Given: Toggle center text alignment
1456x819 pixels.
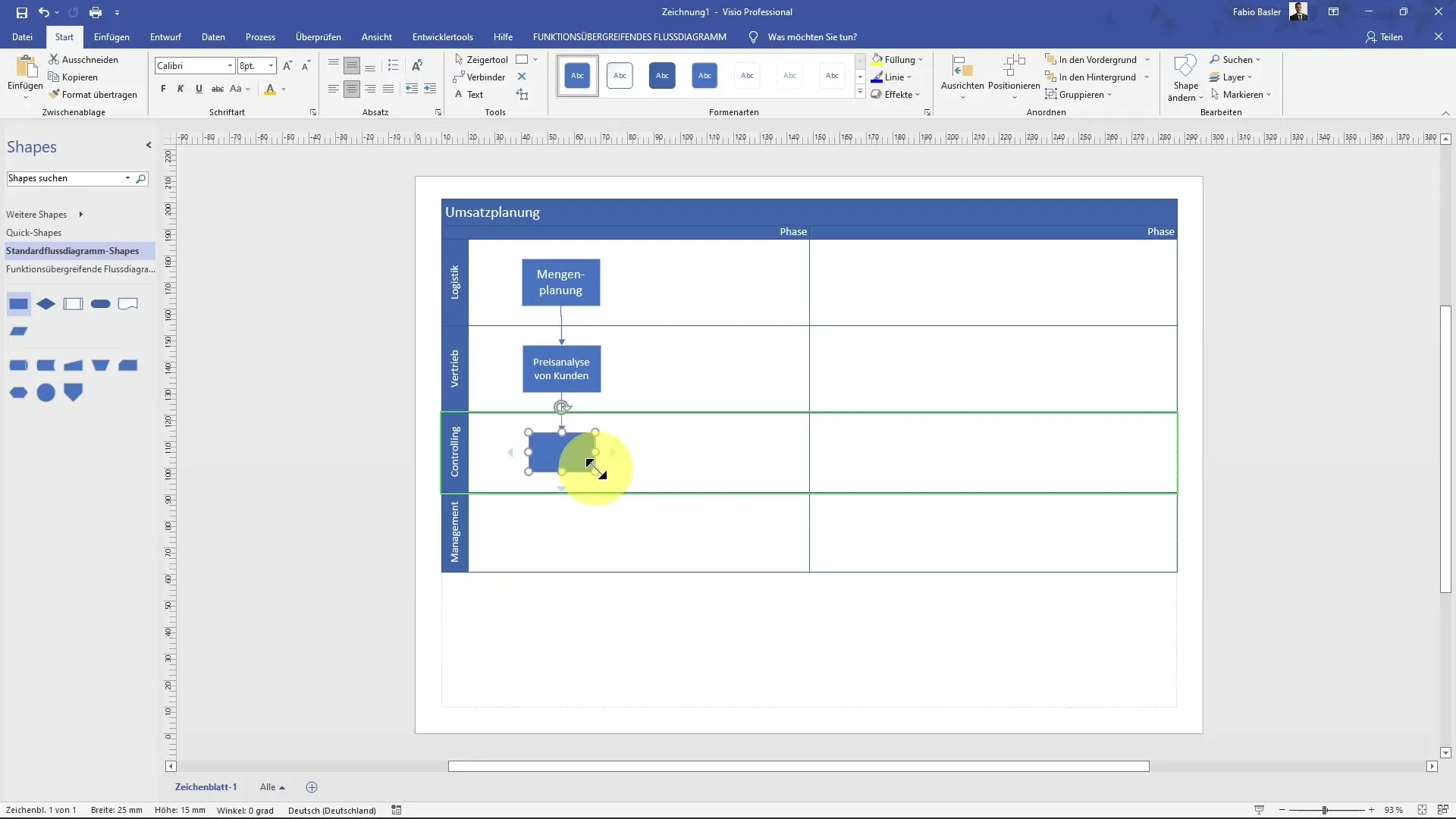Looking at the screenshot, I should tap(352, 89).
